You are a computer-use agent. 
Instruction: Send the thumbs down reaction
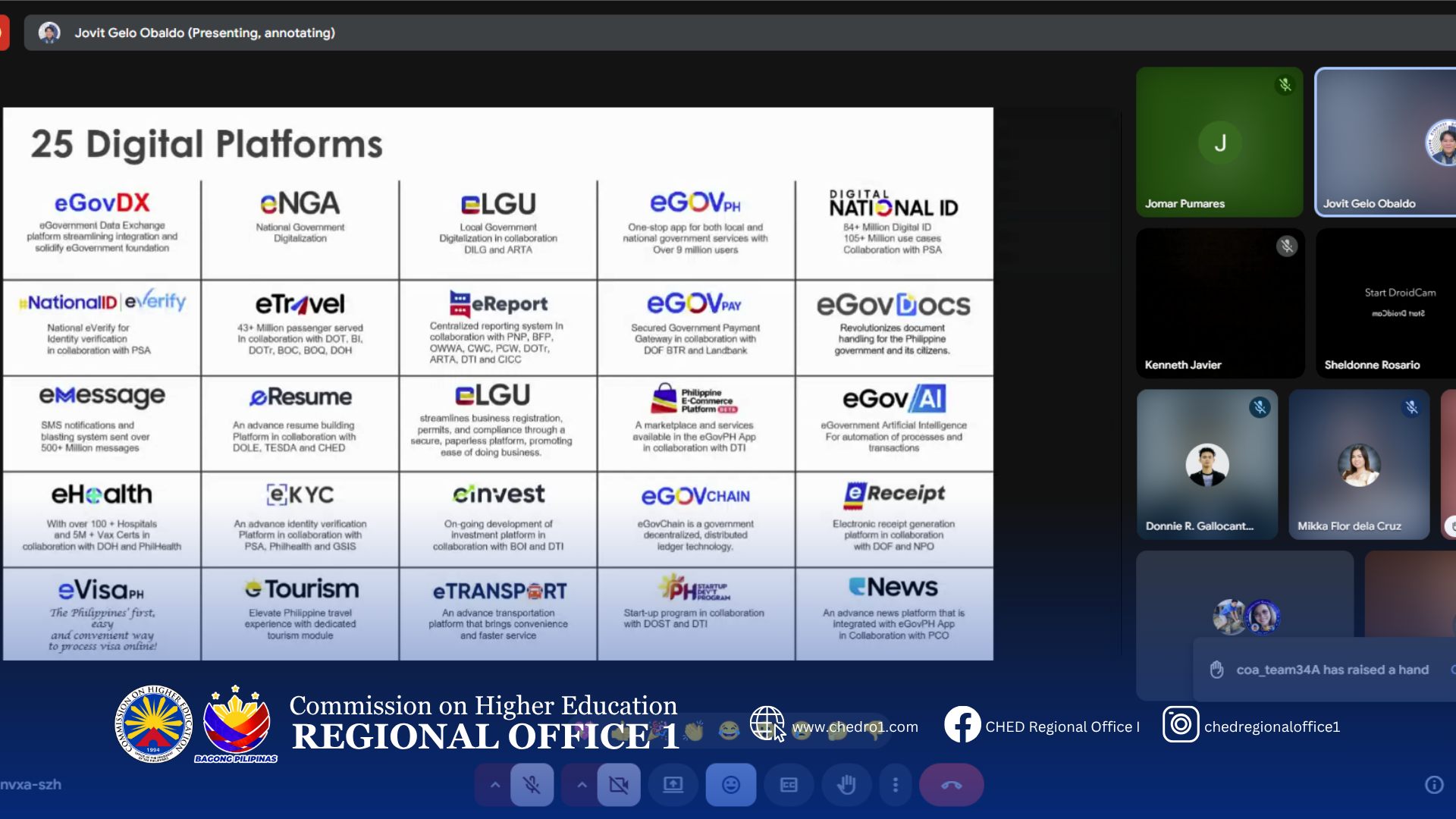pyautogui.click(x=875, y=731)
